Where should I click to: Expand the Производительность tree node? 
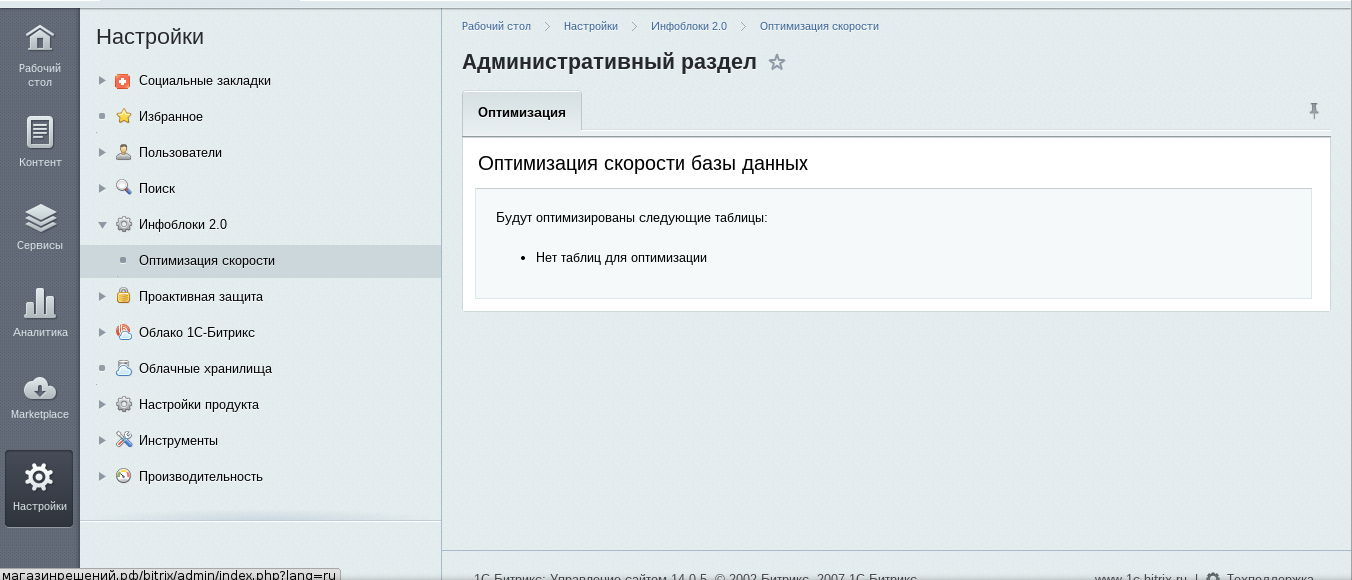(x=102, y=477)
